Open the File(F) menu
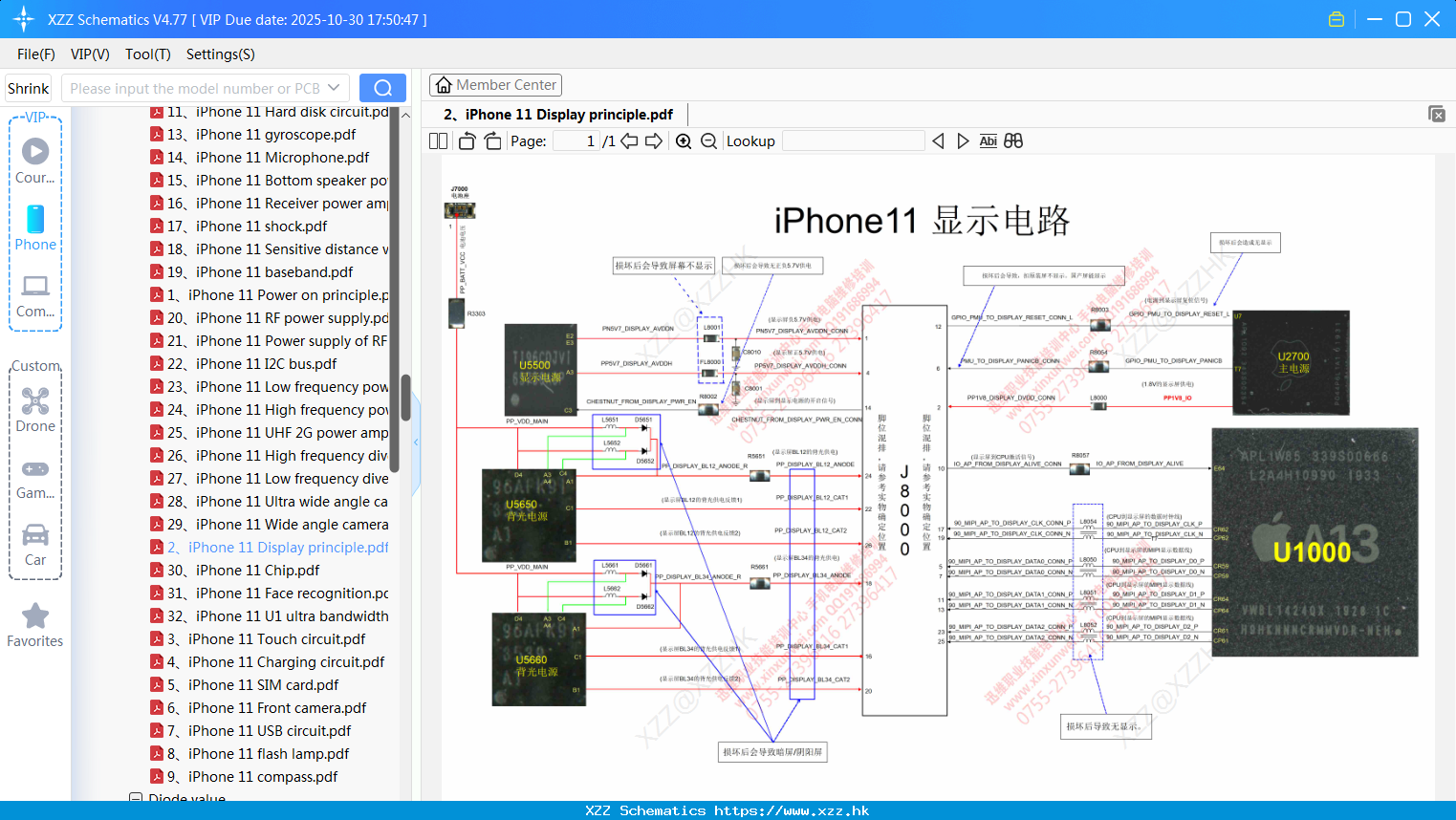This screenshot has height=820, width=1456. coord(36,54)
